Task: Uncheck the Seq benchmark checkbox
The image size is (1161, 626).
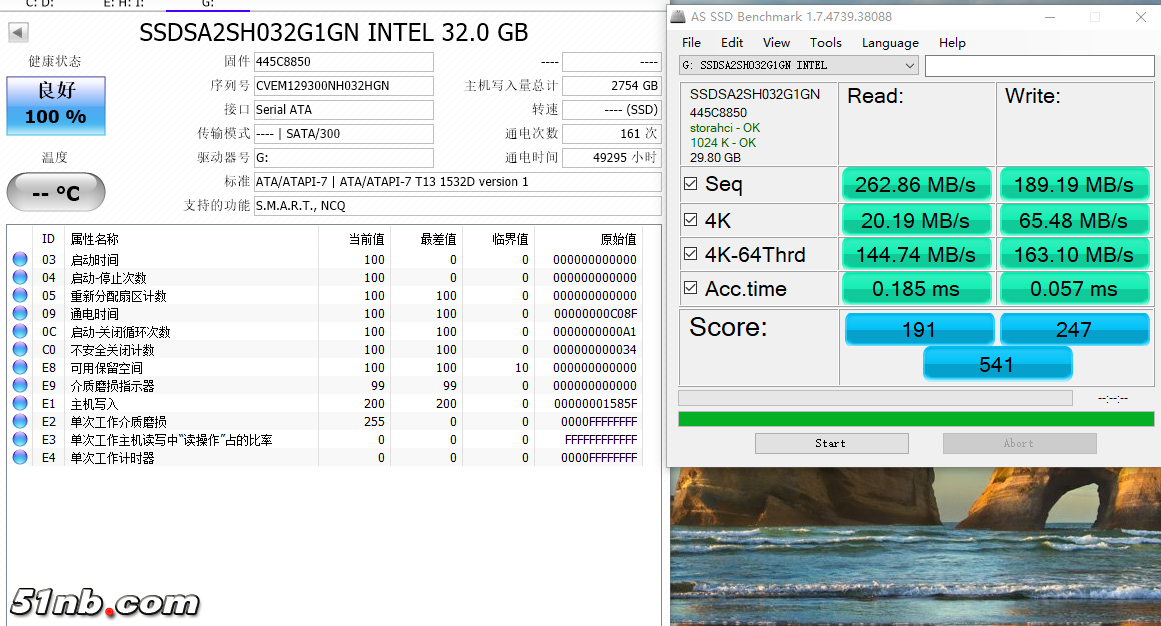Action: pos(690,184)
